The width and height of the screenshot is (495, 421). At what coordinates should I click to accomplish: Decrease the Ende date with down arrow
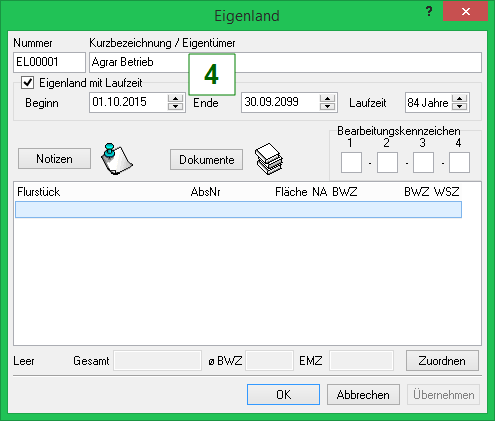[327, 106]
